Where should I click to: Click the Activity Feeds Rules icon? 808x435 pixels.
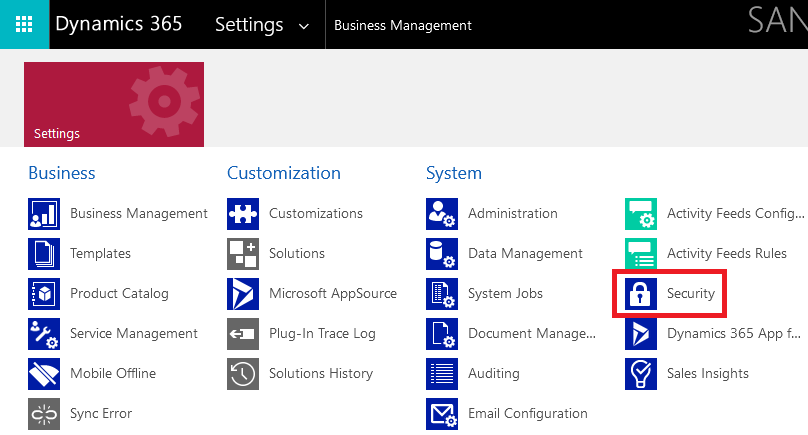tap(641, 254)
